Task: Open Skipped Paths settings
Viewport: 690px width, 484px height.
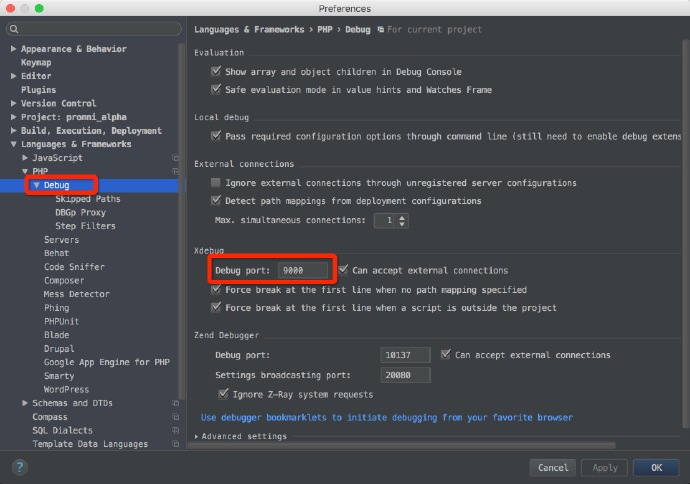Action: (x=88, y=199)
